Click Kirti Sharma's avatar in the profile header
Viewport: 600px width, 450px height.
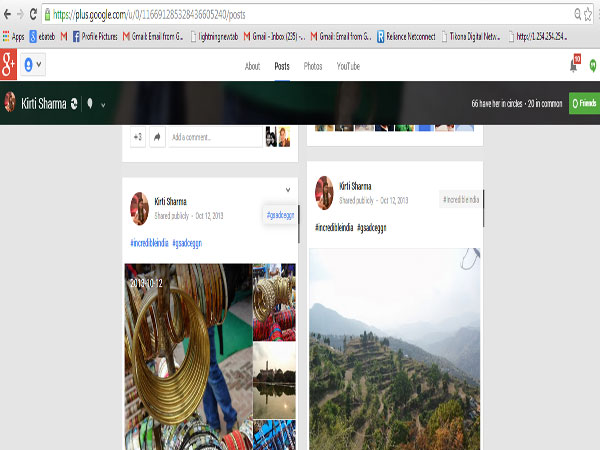coord(10,103)
